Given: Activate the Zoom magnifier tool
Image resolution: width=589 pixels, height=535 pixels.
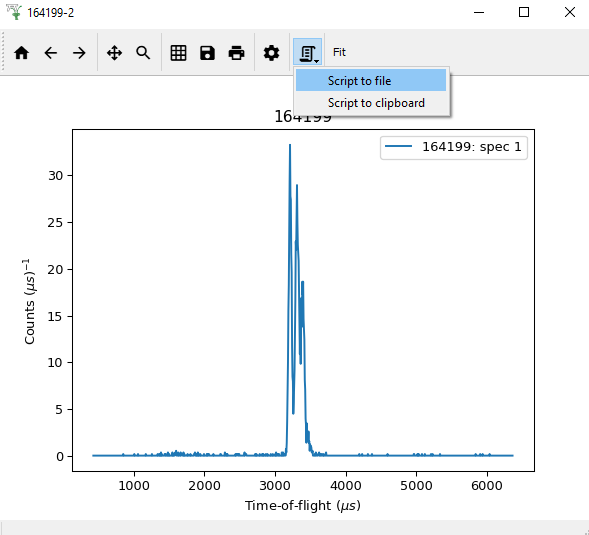Looking at the screenshot, I should [x=143, y=53].
